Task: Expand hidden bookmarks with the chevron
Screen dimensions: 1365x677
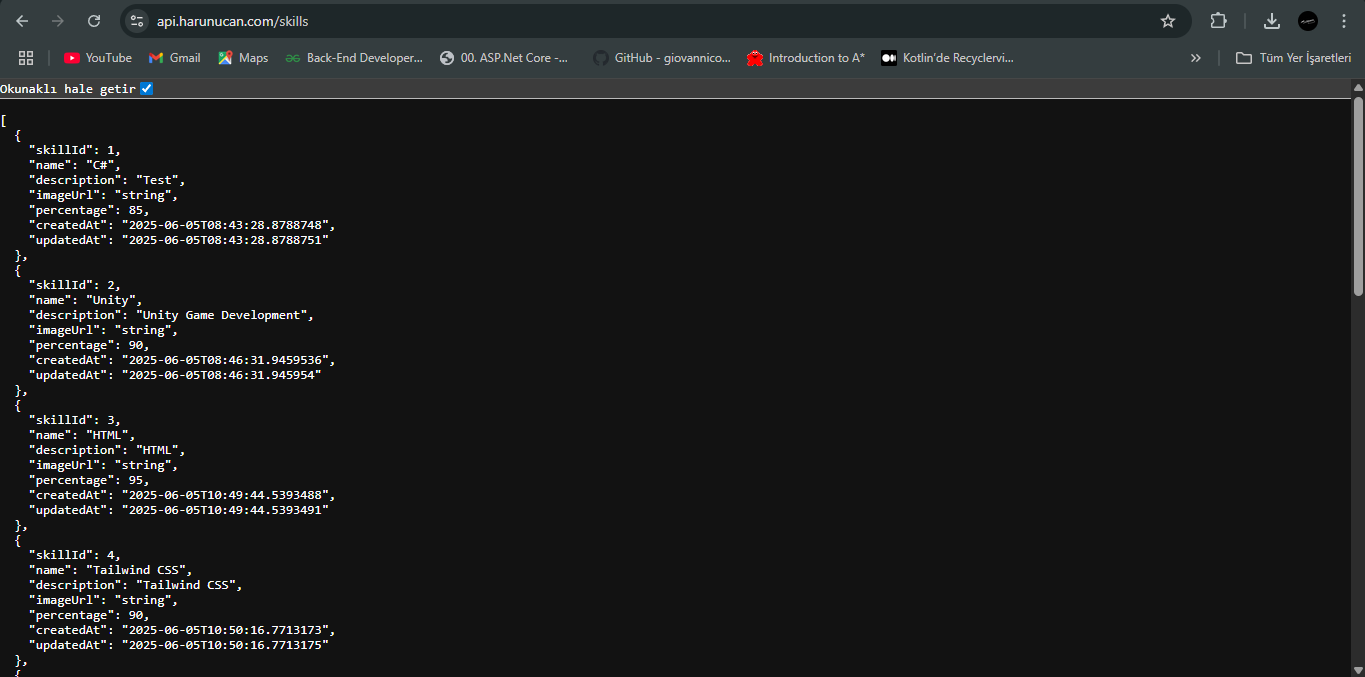Action: [x=1196, y=57]
